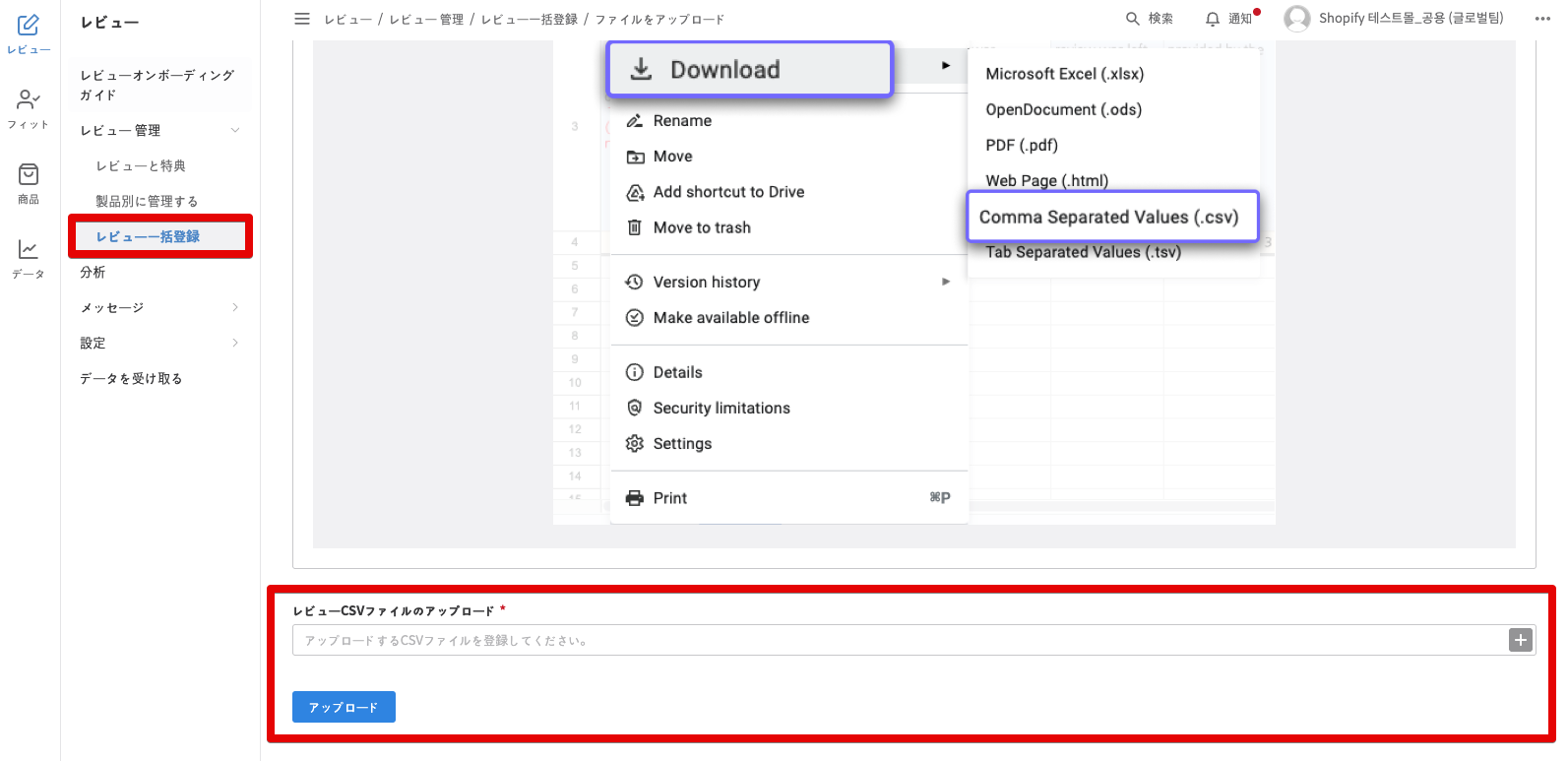Collapse the レビュー管理 section chevron
Screen dimensions: 1568x761
pyautogui.click(x=235, y=131)
